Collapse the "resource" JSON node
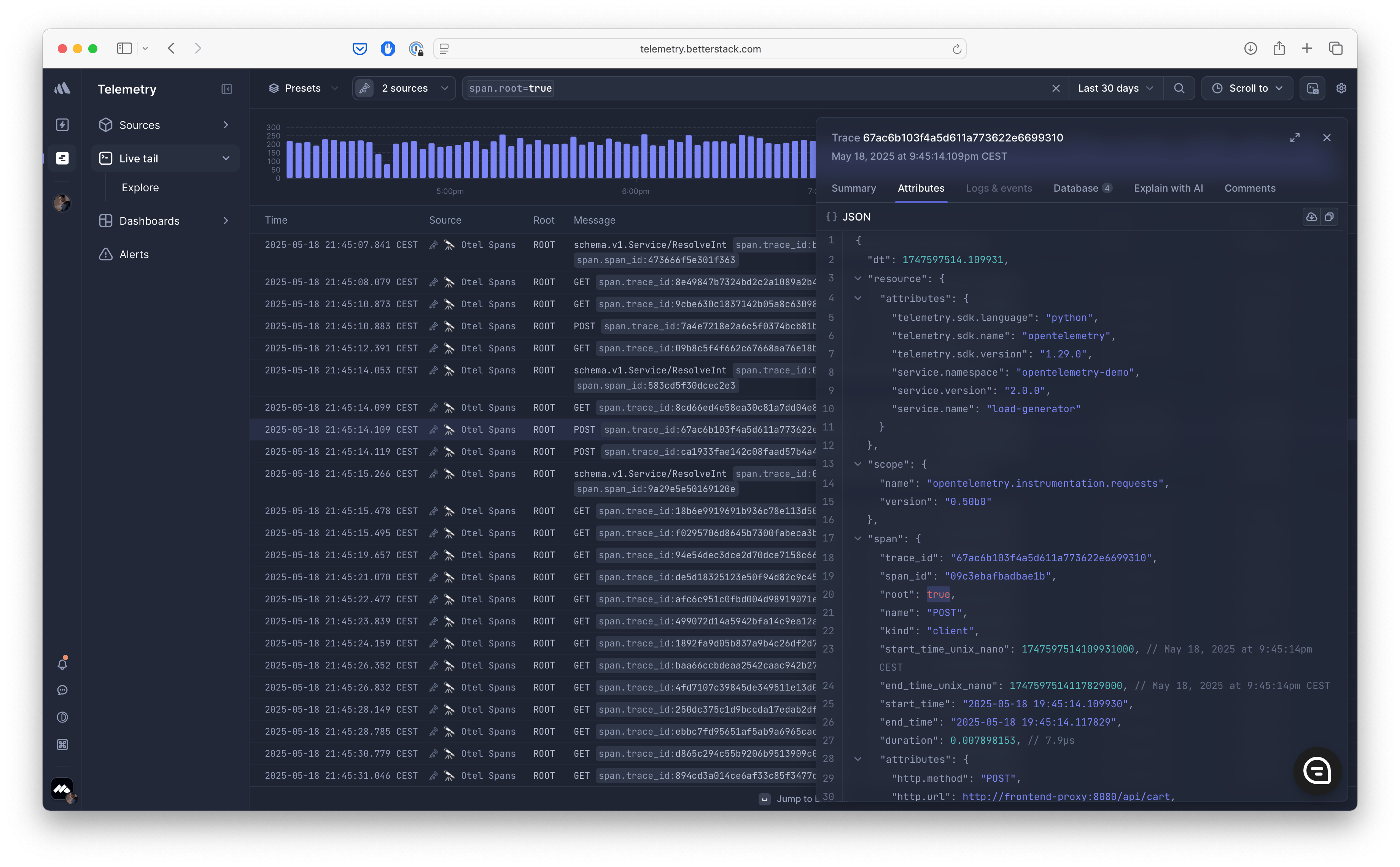 click(x=857, y=279)
